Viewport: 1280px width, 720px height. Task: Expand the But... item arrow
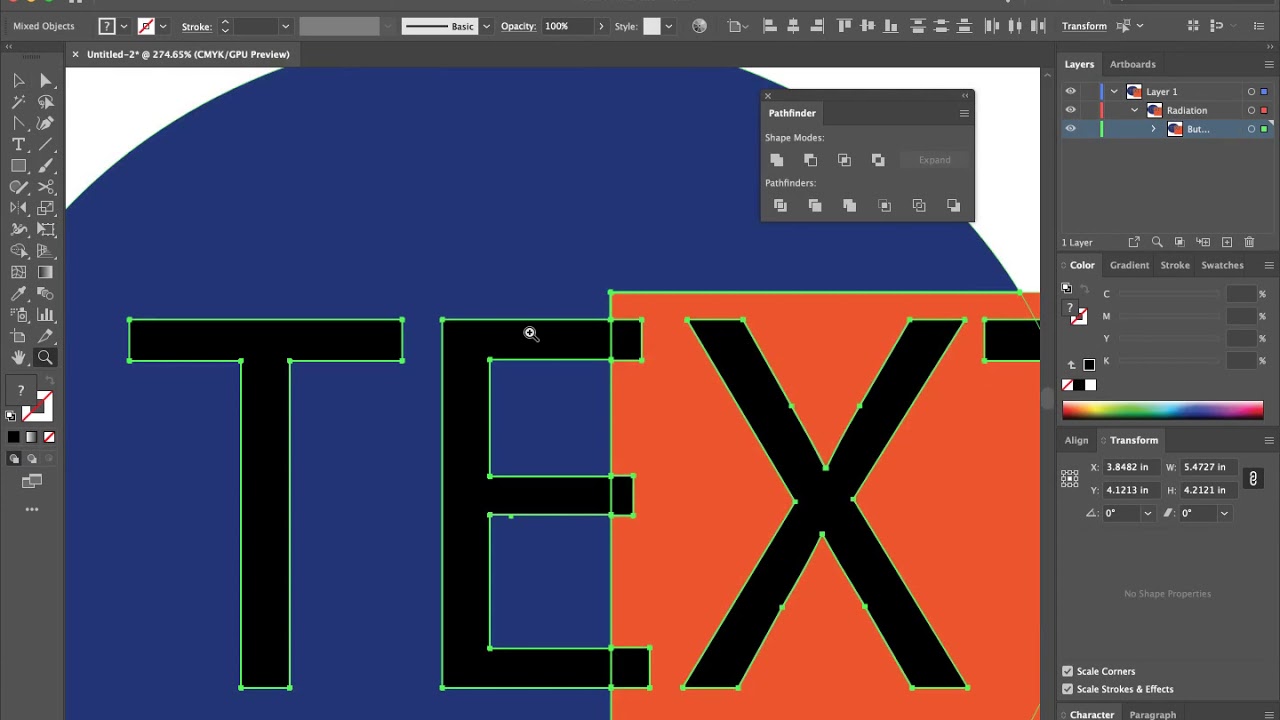point(1153,129)
